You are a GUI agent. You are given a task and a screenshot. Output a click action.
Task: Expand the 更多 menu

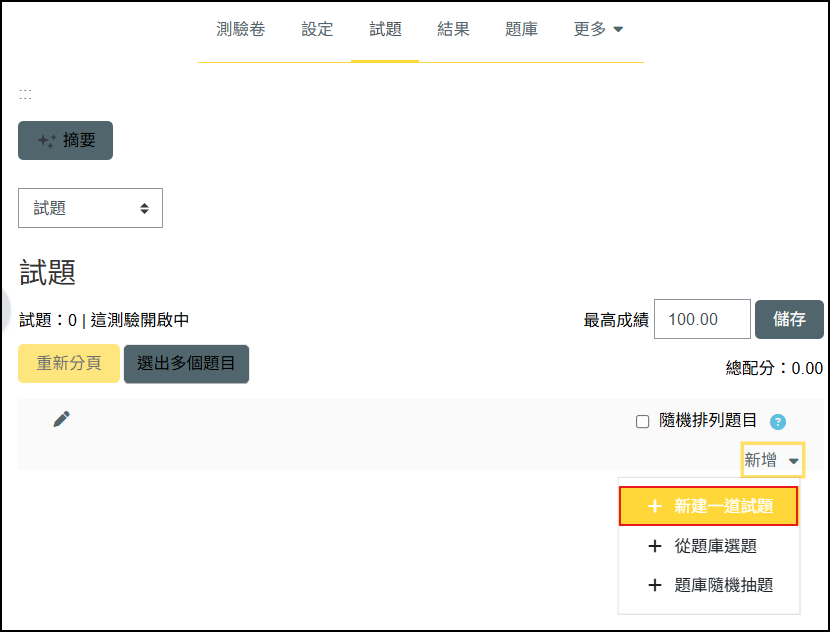pos(598,29)
